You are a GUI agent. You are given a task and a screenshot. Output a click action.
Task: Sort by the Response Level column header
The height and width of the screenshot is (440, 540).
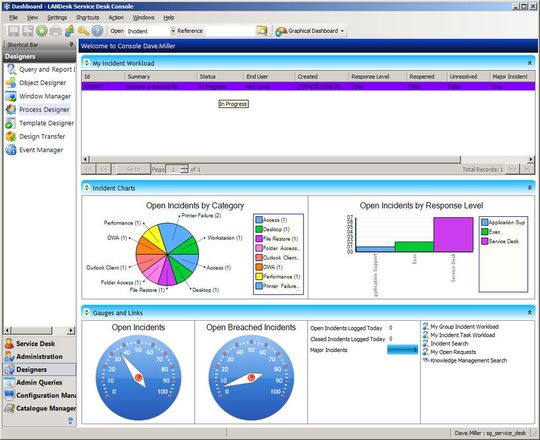(377, 76)
